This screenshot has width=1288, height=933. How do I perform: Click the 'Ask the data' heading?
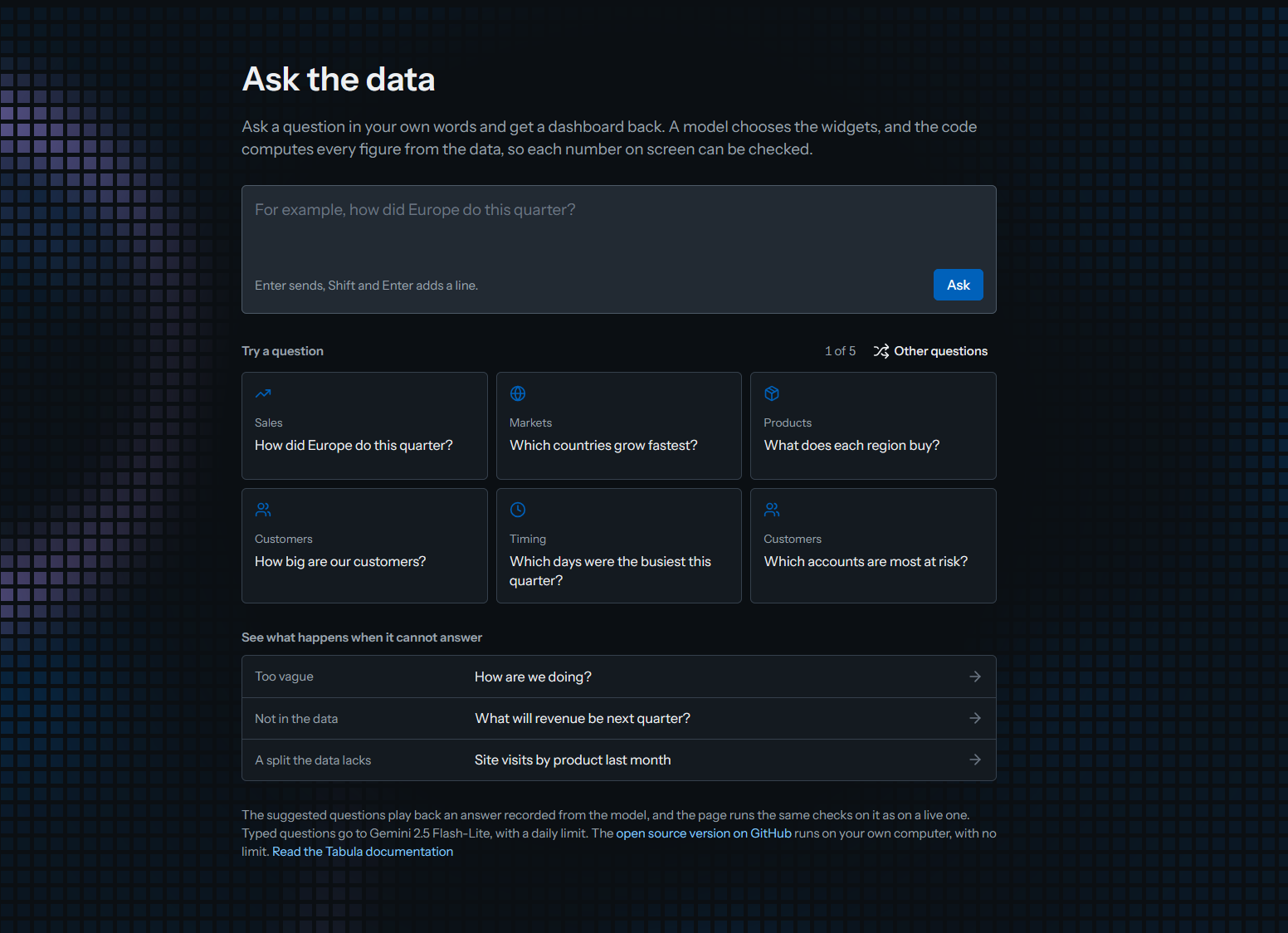pos(339,80)
